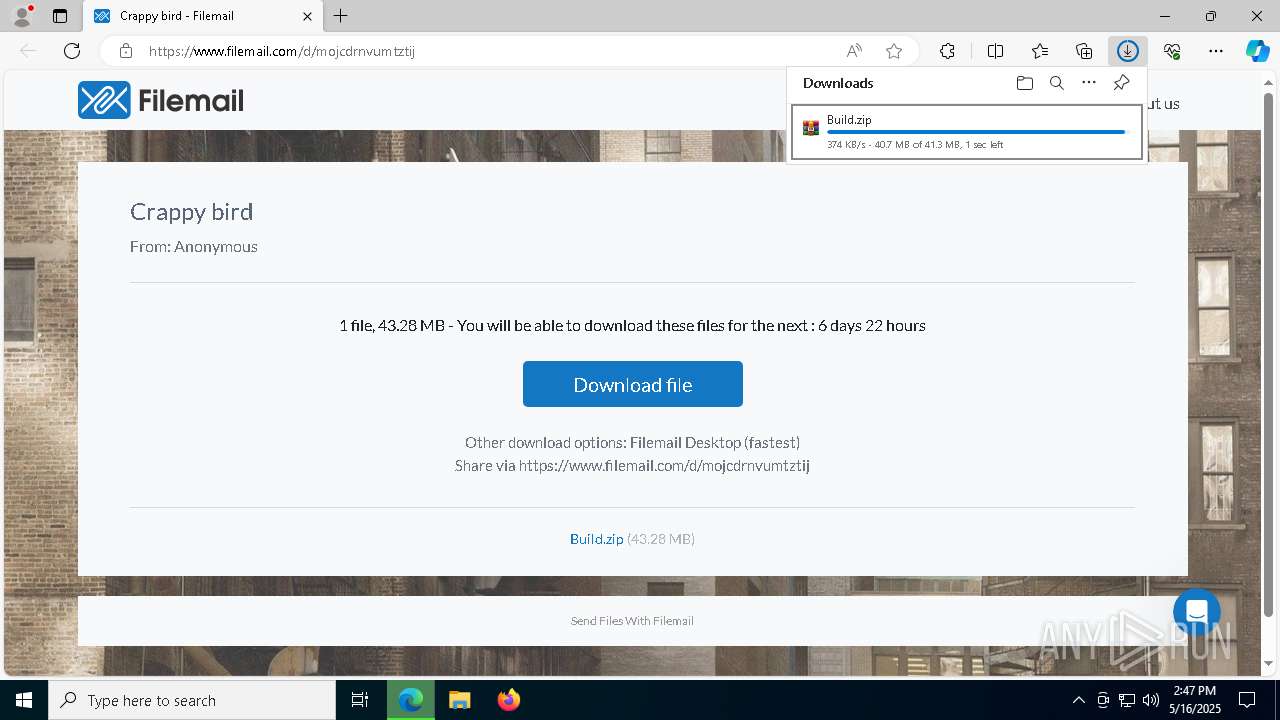Open downloads folder from Downloads panel
The width and height of the screenshot is (1280, 720).
point(1025,83)
